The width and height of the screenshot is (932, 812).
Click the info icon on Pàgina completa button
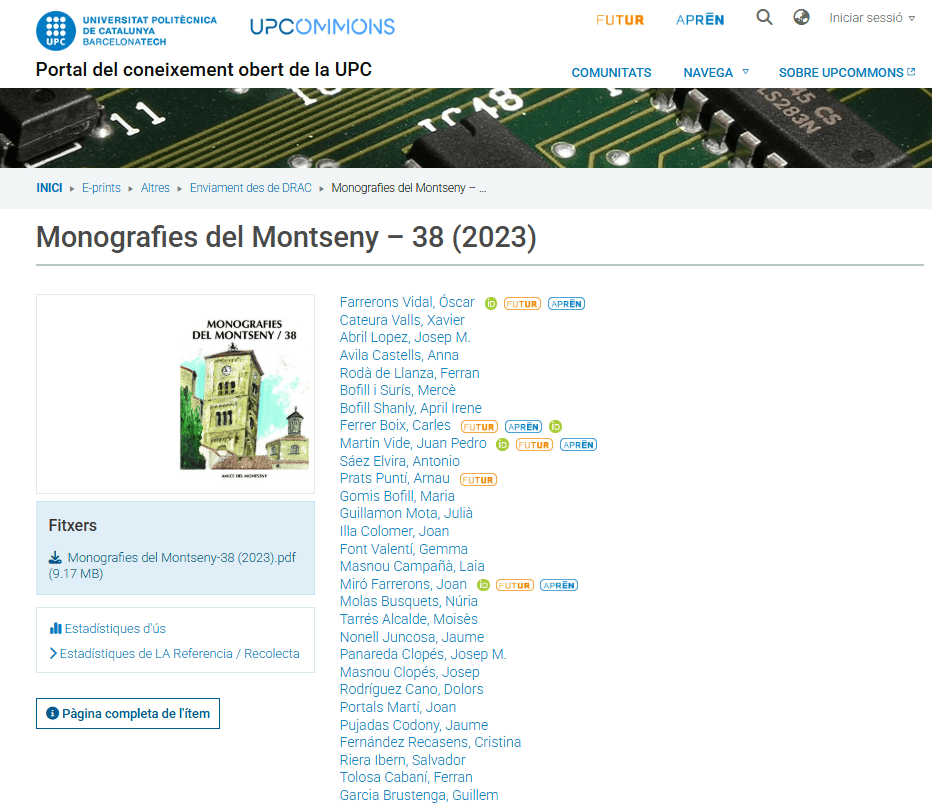click(51, 713)
